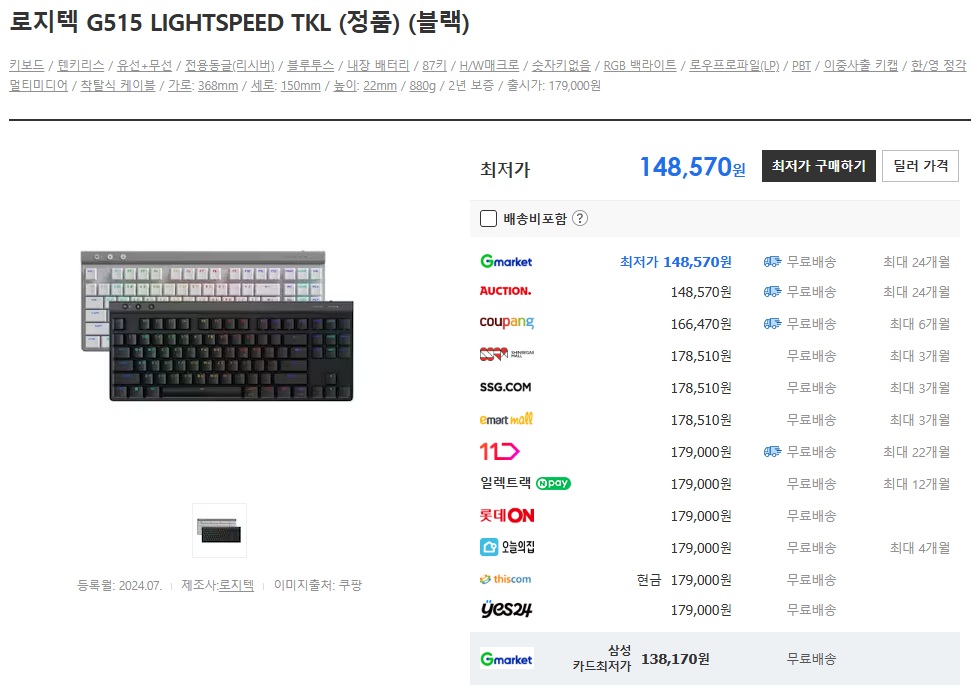The width and height of the screenshot is (971, 692).
Task: Open the 딜러 가격 button
Action: pyautogui.click(x=920, y=166)
